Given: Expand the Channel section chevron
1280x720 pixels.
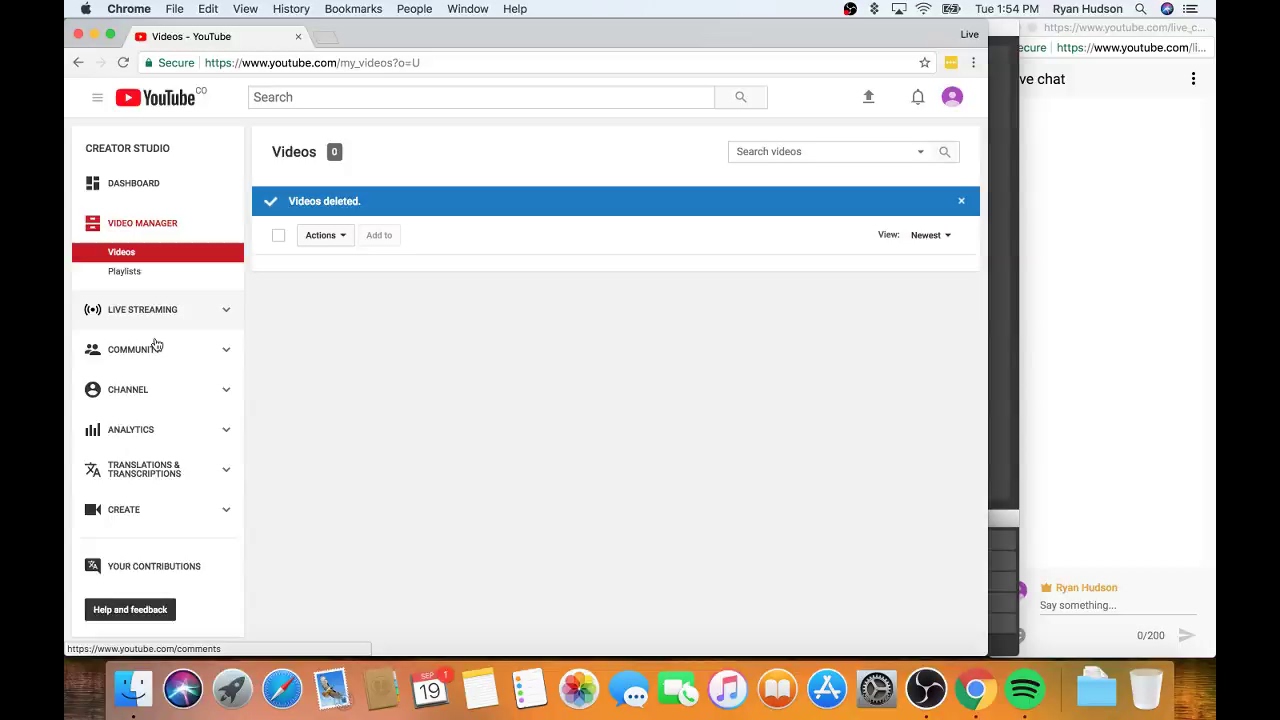Looking at the screenshot, I should pos(226,389).
